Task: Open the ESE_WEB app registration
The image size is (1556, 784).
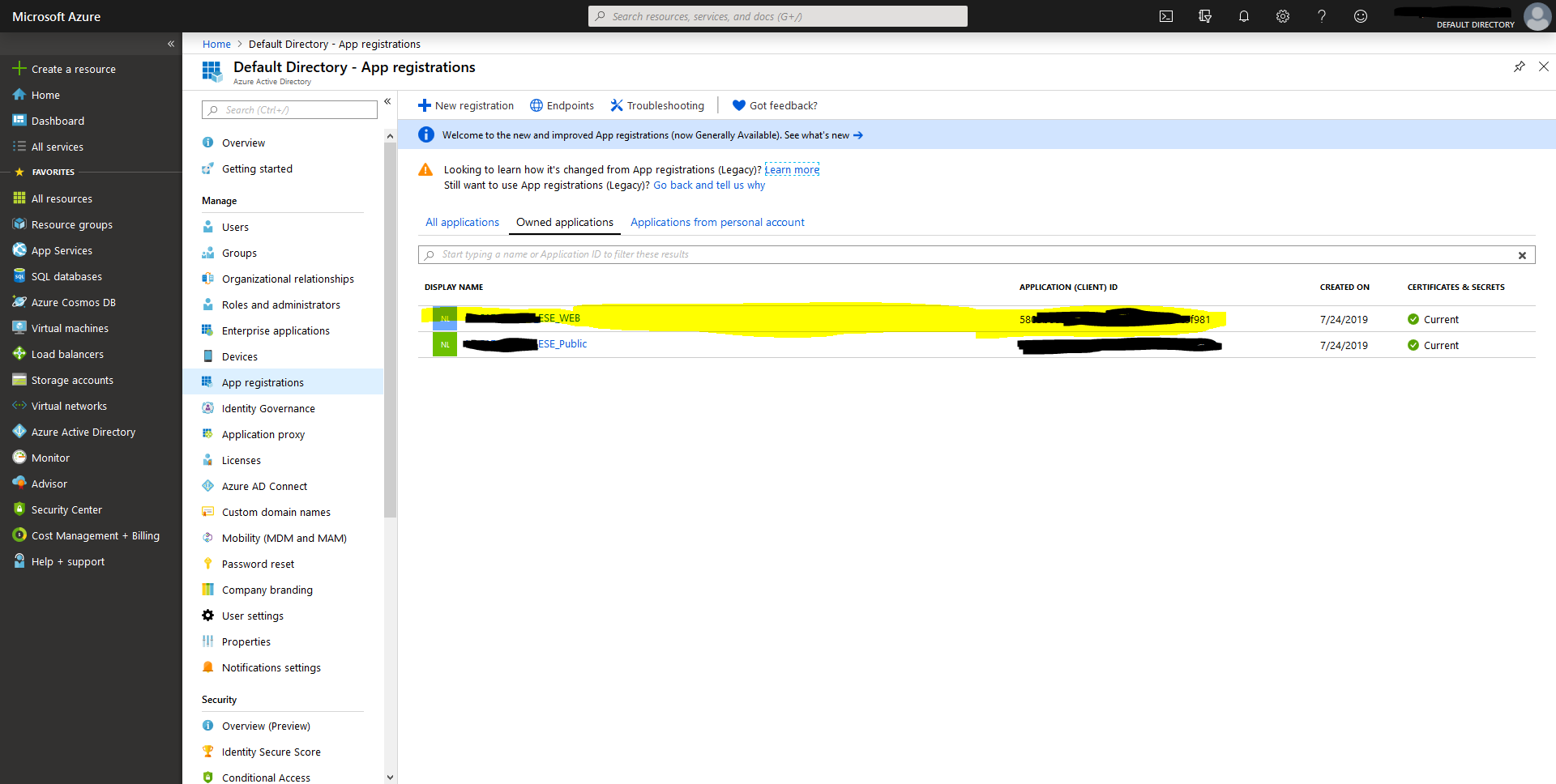Action: tap(559, 318)
